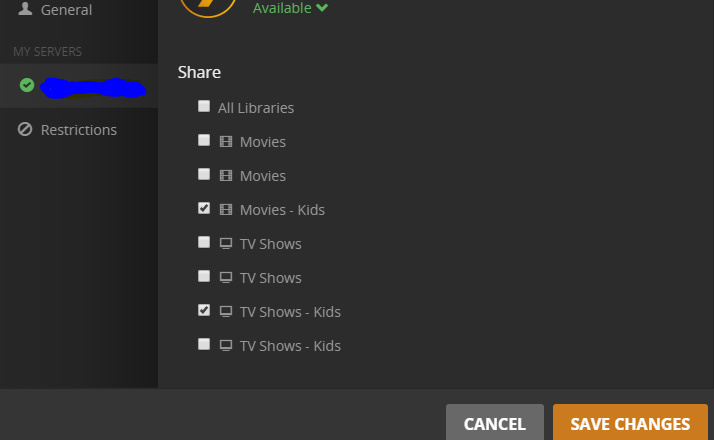
Task: Tick the unchecked TV Shows - Kids checkbox
Action: coord(204,344)
